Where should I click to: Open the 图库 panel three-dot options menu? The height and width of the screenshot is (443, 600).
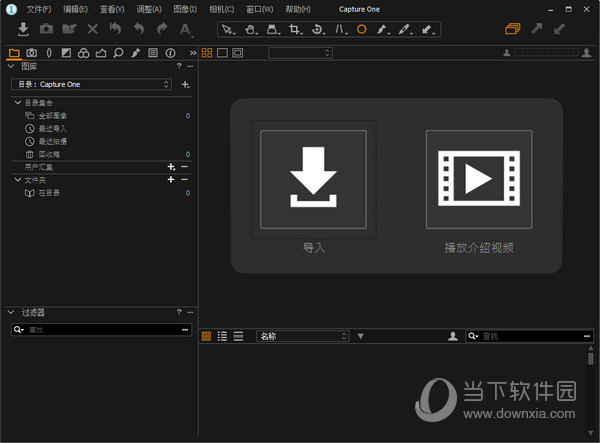tap(190, 67)
